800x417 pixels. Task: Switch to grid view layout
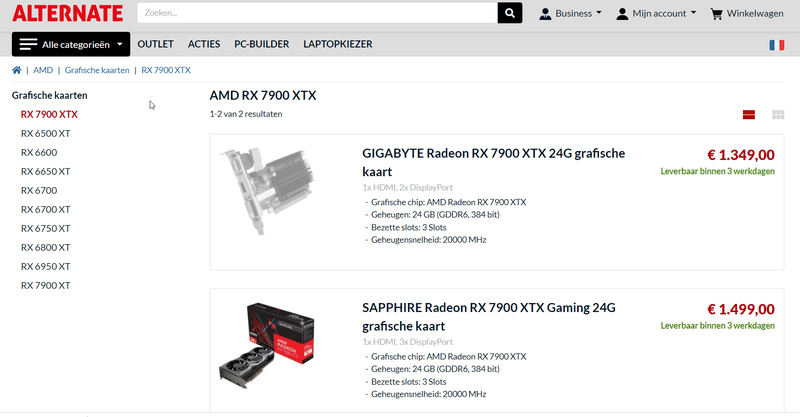point(778,115)
